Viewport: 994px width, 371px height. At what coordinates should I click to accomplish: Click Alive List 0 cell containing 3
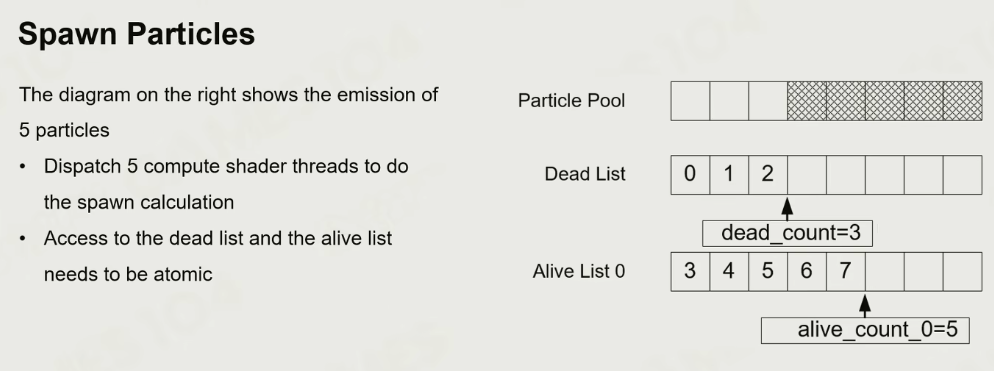[690, 271]
